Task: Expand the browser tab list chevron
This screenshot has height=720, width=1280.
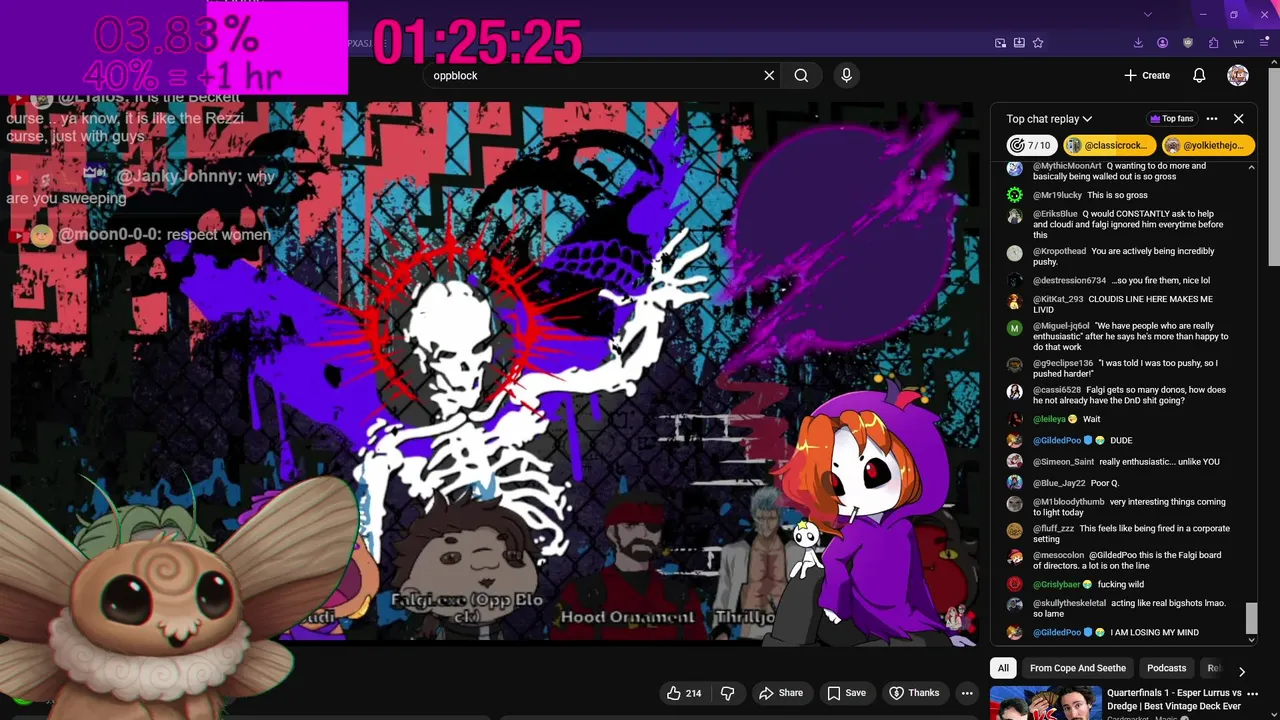Action: [x=1147, y=14]
